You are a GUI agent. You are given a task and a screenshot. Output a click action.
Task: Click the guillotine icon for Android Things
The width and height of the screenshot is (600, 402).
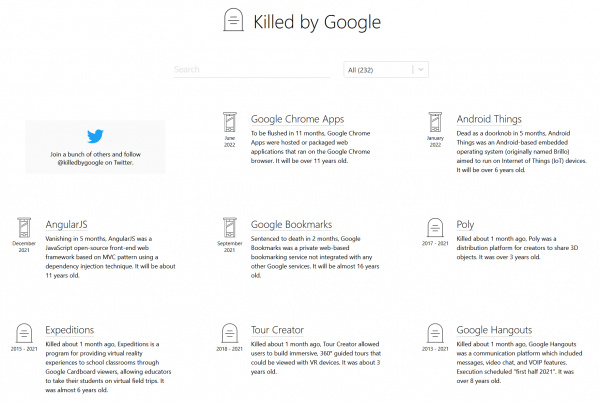pyautogui.click(x=435, y=124)
